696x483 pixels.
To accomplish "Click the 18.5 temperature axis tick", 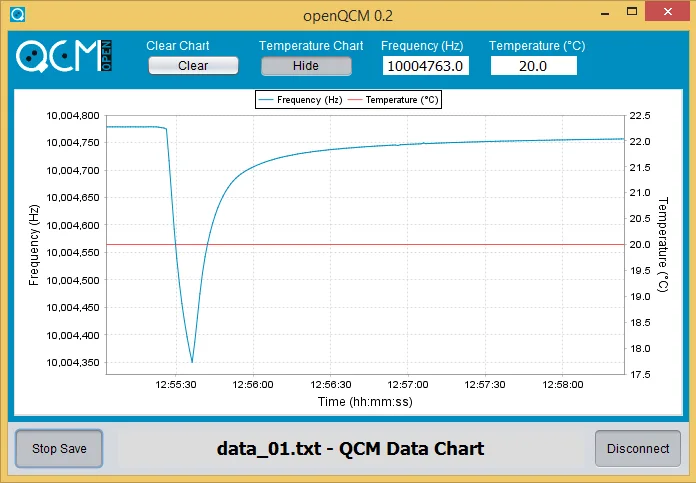I will tap(640, 323).
